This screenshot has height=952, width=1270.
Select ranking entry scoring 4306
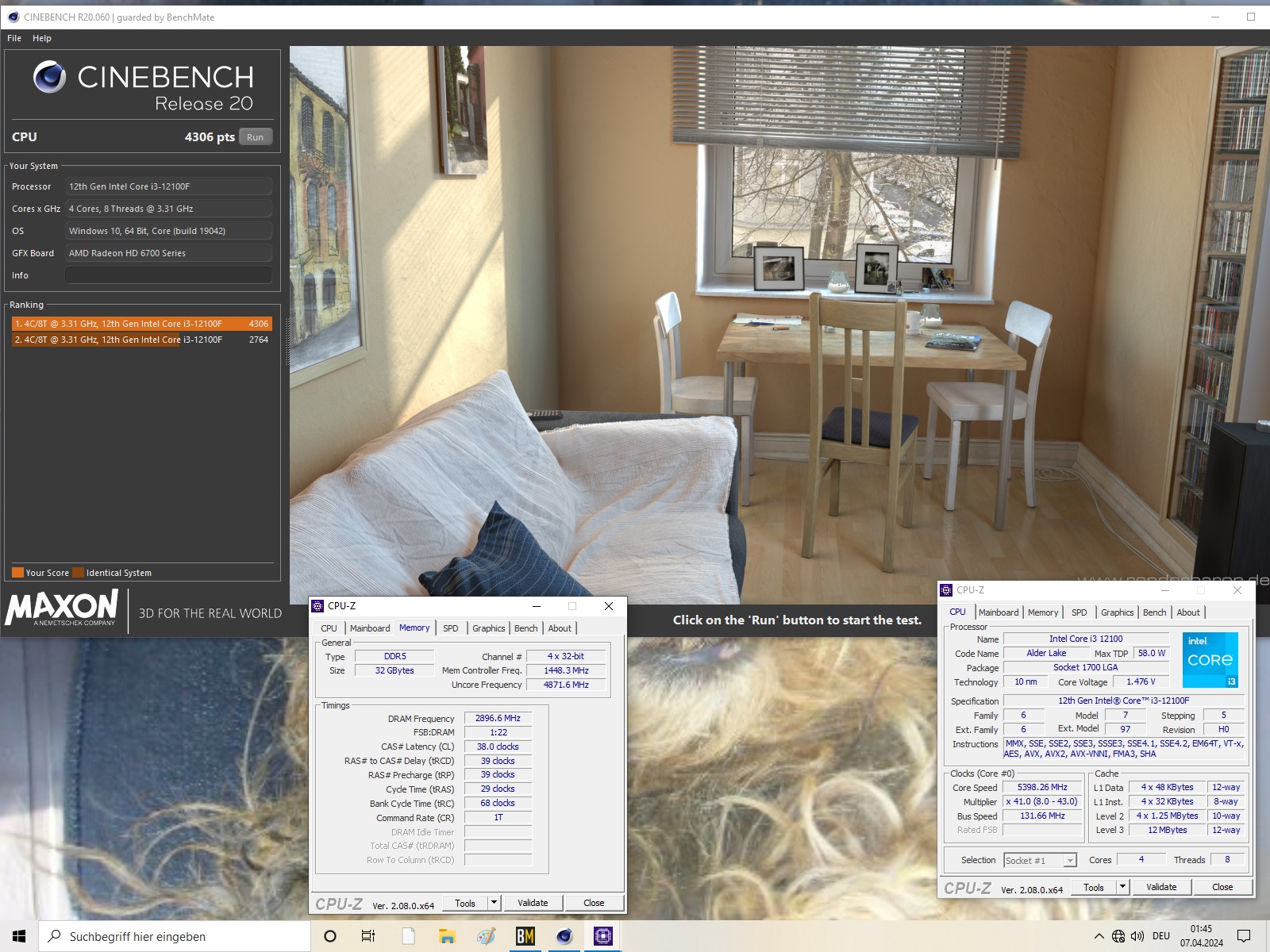pos(142,324)
